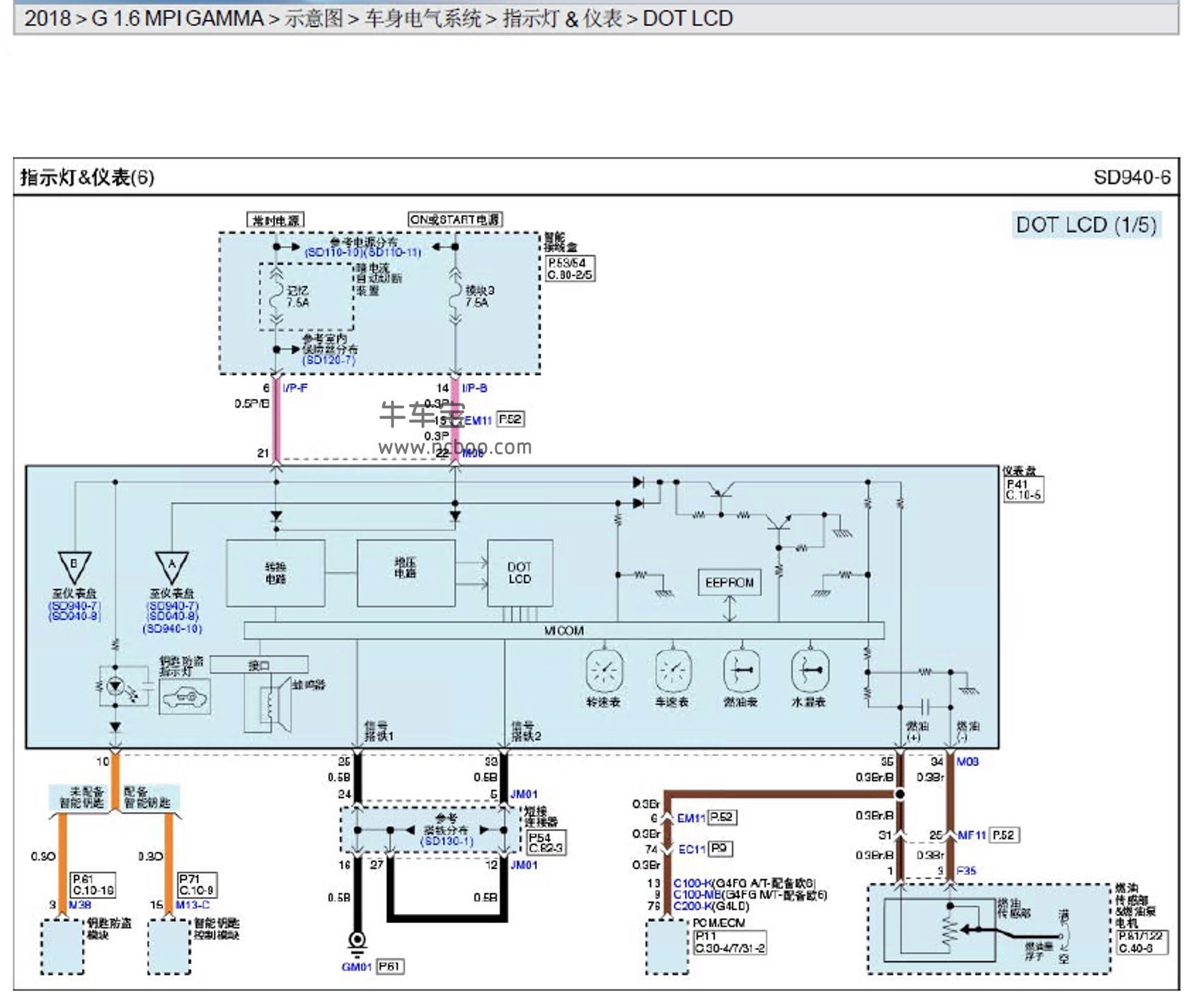Click the C200-K connector label

(x=692, y=906)
